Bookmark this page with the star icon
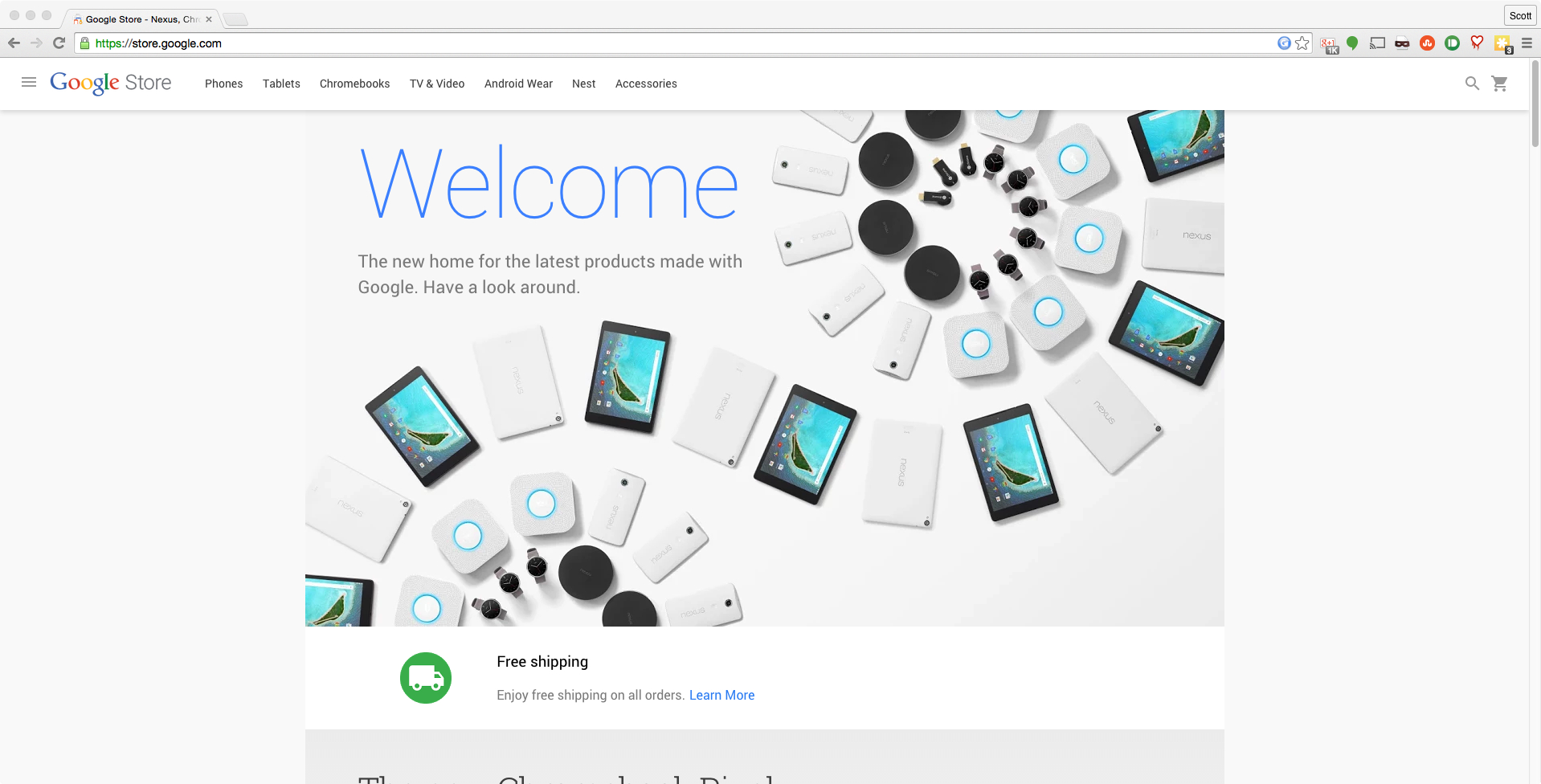Screen dimensions: 1541x784 click(x=1302, y=43)
